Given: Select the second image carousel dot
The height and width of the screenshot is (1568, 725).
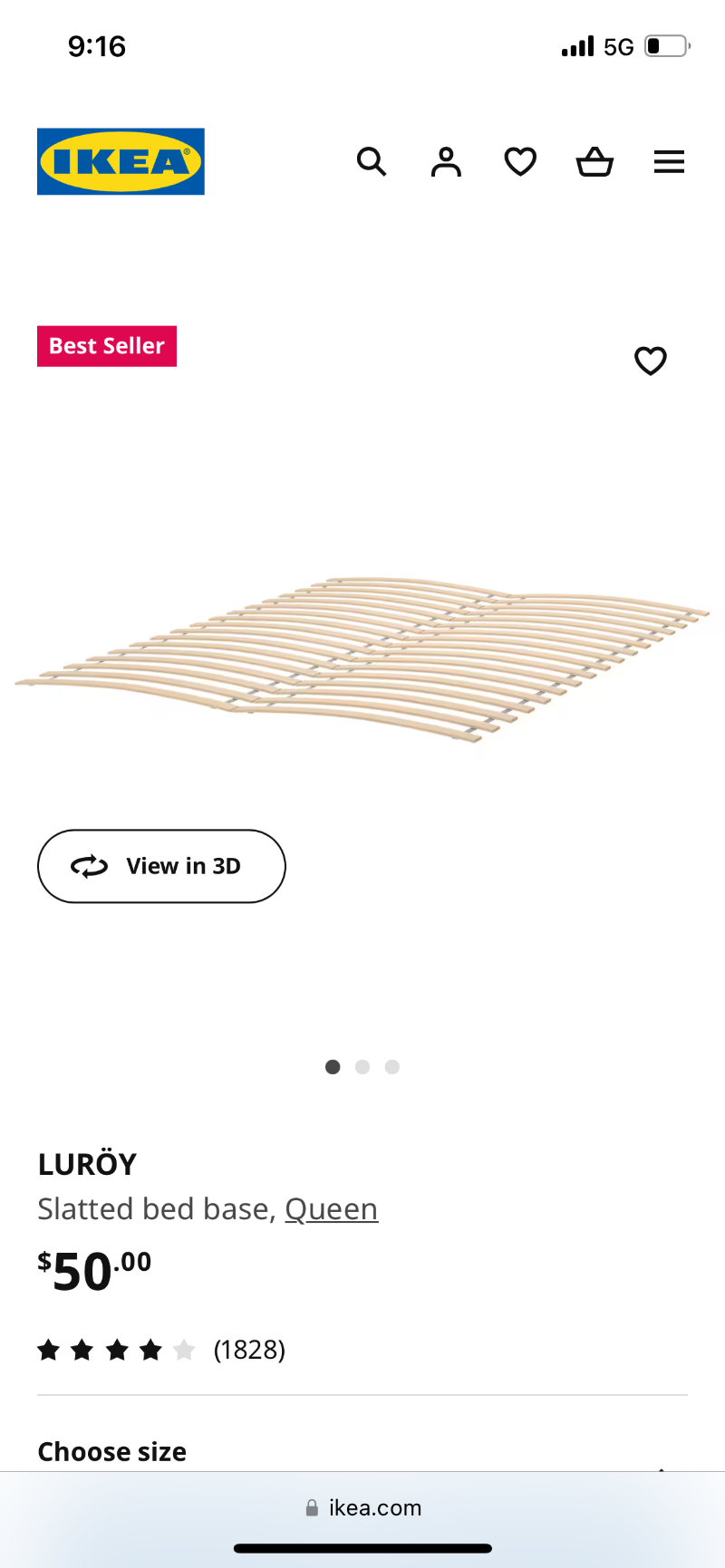Looking at the screenshot, I should point(362,1067).
